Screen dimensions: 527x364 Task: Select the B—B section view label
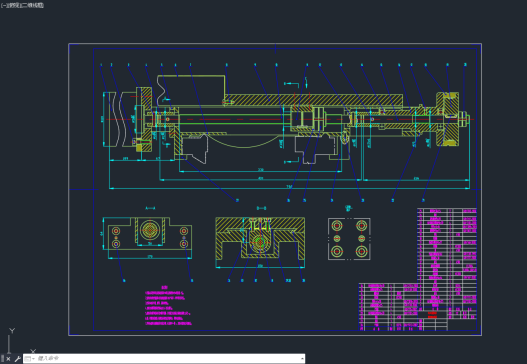(261, 208)
